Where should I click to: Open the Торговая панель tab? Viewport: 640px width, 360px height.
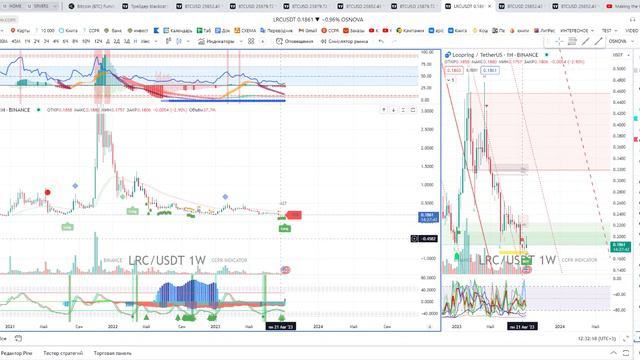[x=113, y=353]
